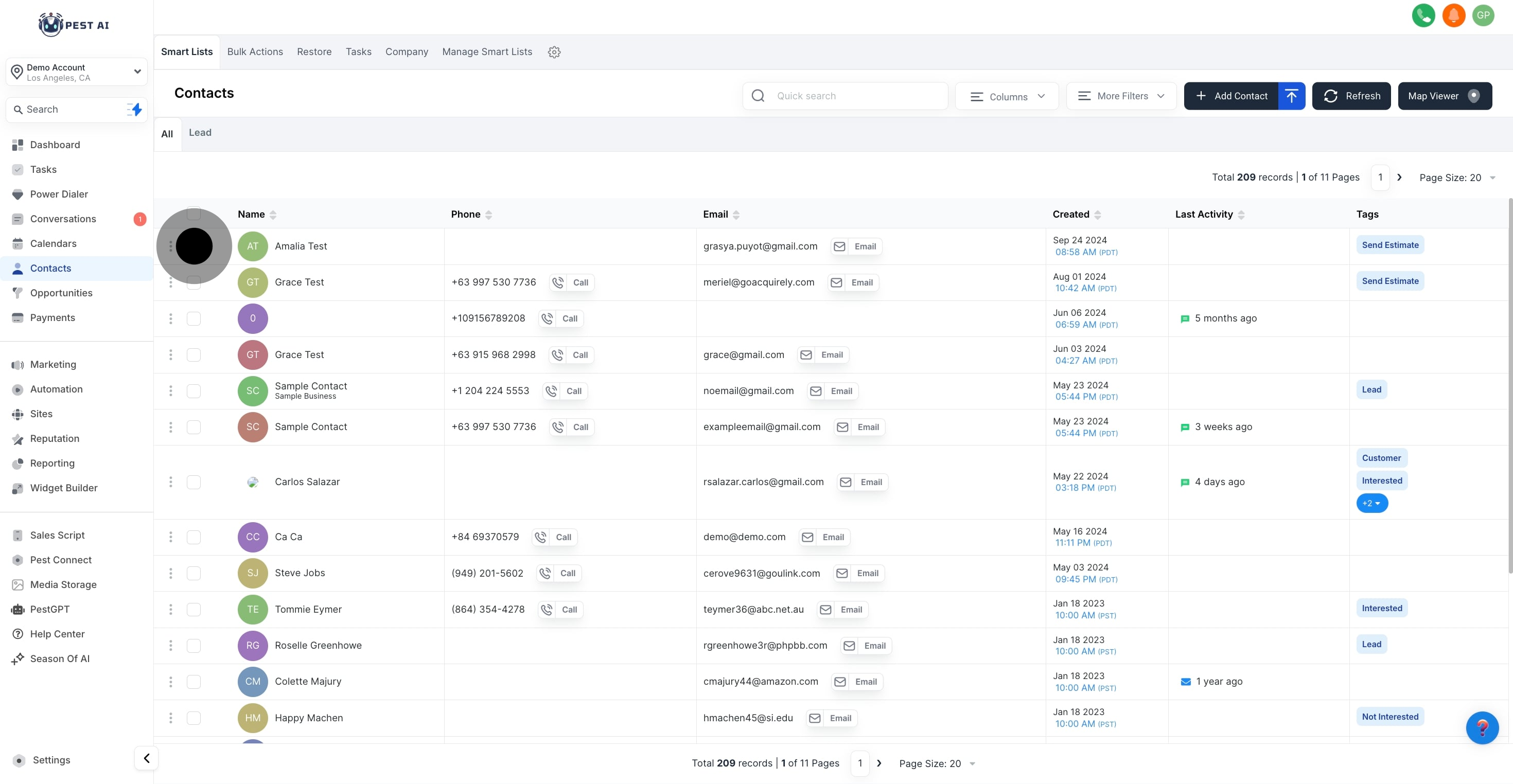Open the Lead smart list tab
This screenshot has height=784, width=1513.
click(200, 133)
